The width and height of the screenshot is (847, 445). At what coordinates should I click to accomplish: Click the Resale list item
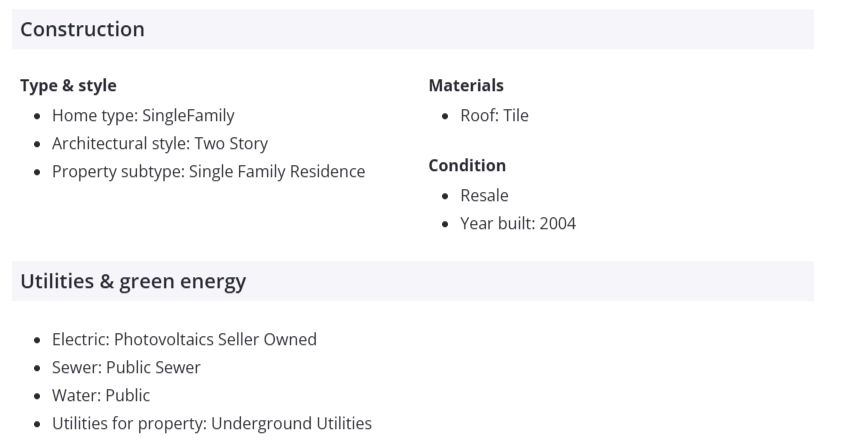click(x=484, y=195)
